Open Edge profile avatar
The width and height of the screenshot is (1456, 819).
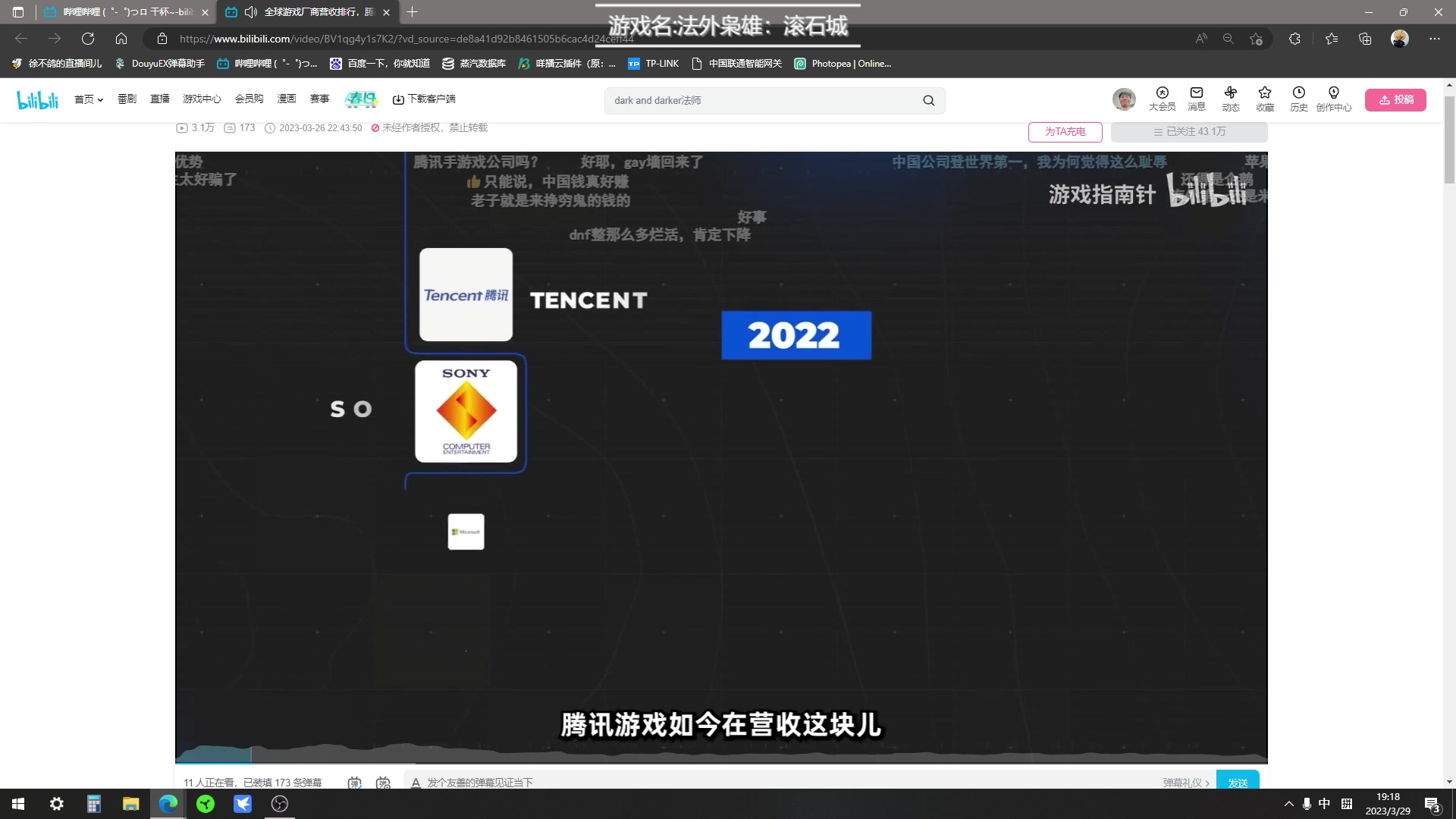[1400, 39]
